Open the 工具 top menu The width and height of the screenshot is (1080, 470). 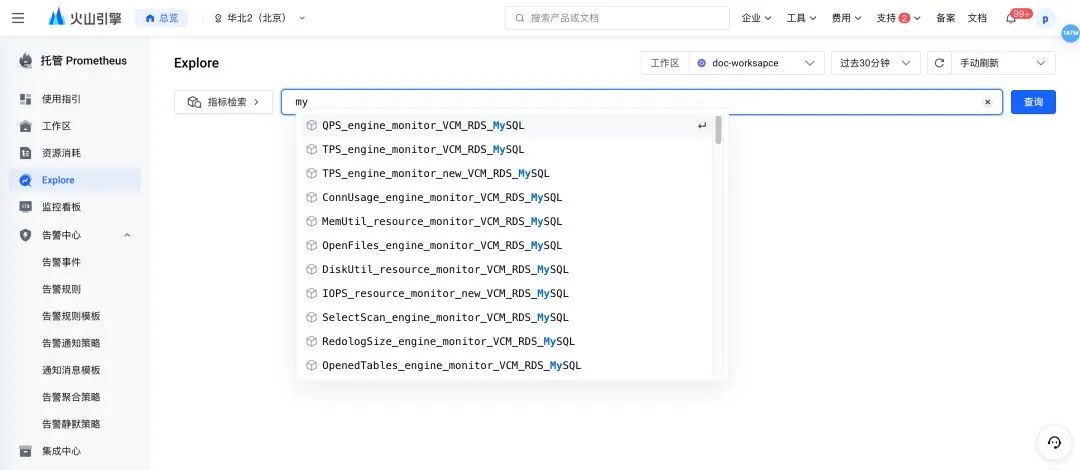coord(801,18)
